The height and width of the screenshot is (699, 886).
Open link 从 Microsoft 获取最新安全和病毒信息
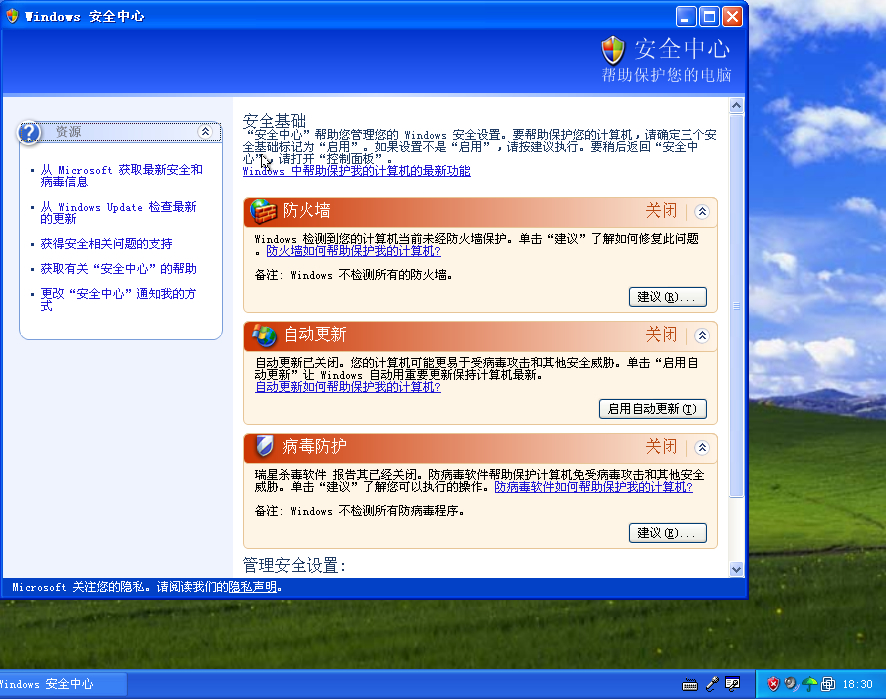(x=121, y=176)
